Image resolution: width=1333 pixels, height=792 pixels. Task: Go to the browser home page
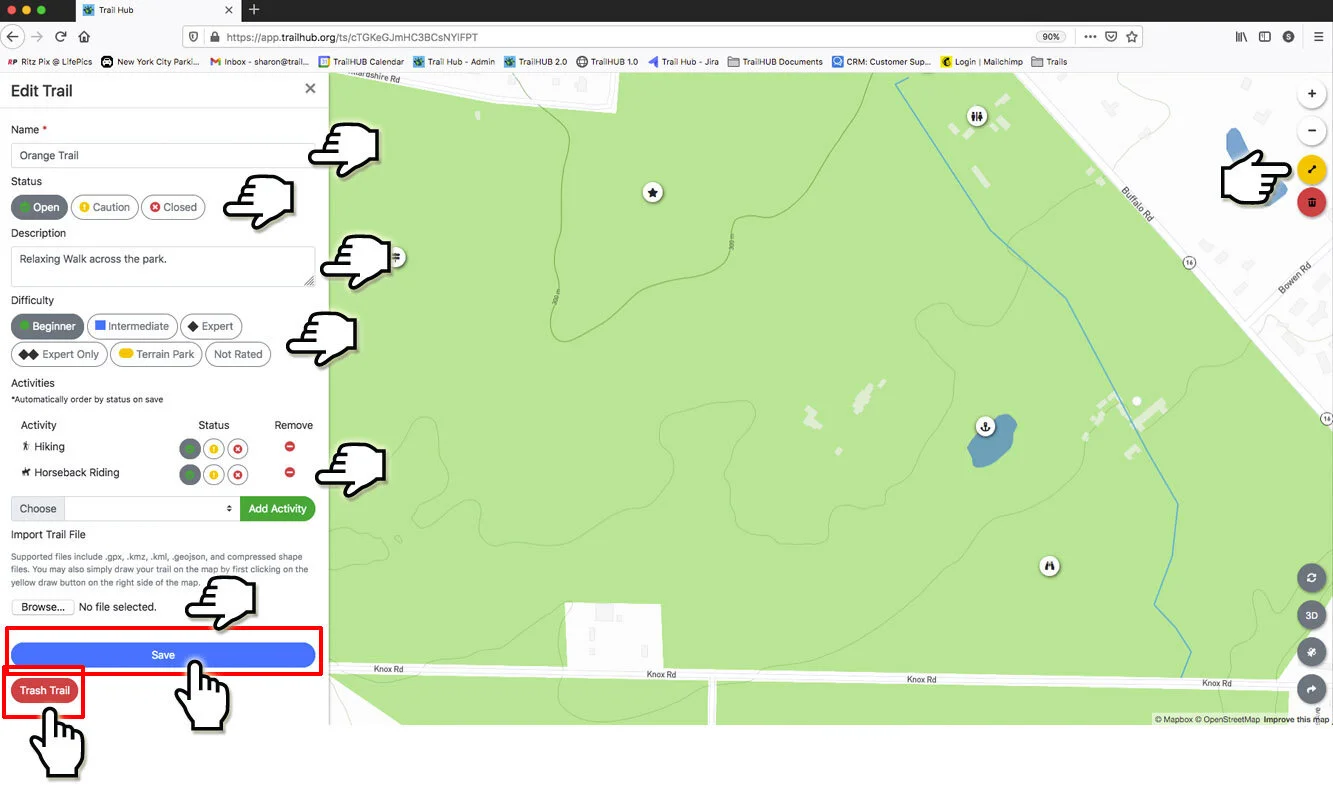pos(84,36)
